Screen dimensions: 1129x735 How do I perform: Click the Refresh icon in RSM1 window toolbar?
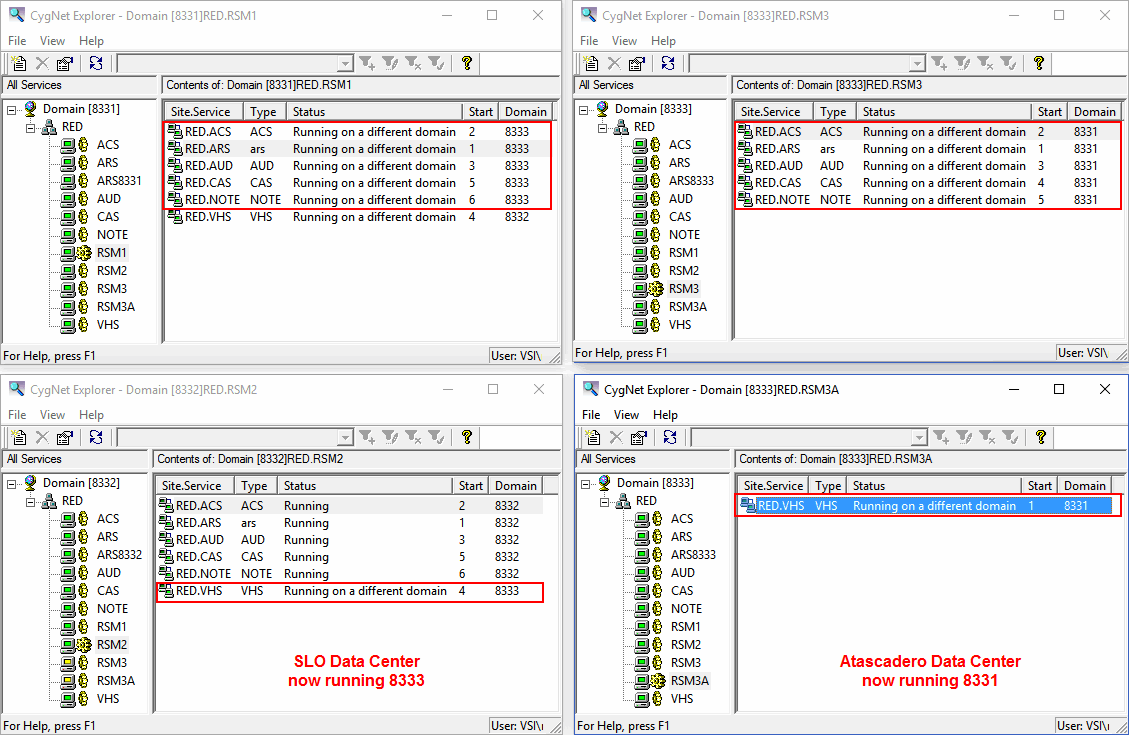(x=96, y=63)
